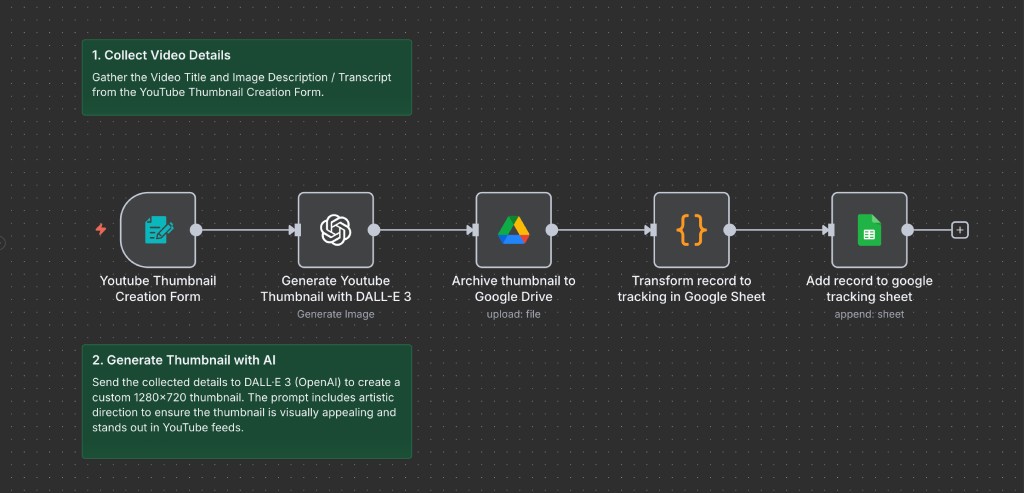Open the Youtube Thumbnail Creation Form node
Image resolution: width=1024 pixels, height=493 pixels.
tap(158, 230)
